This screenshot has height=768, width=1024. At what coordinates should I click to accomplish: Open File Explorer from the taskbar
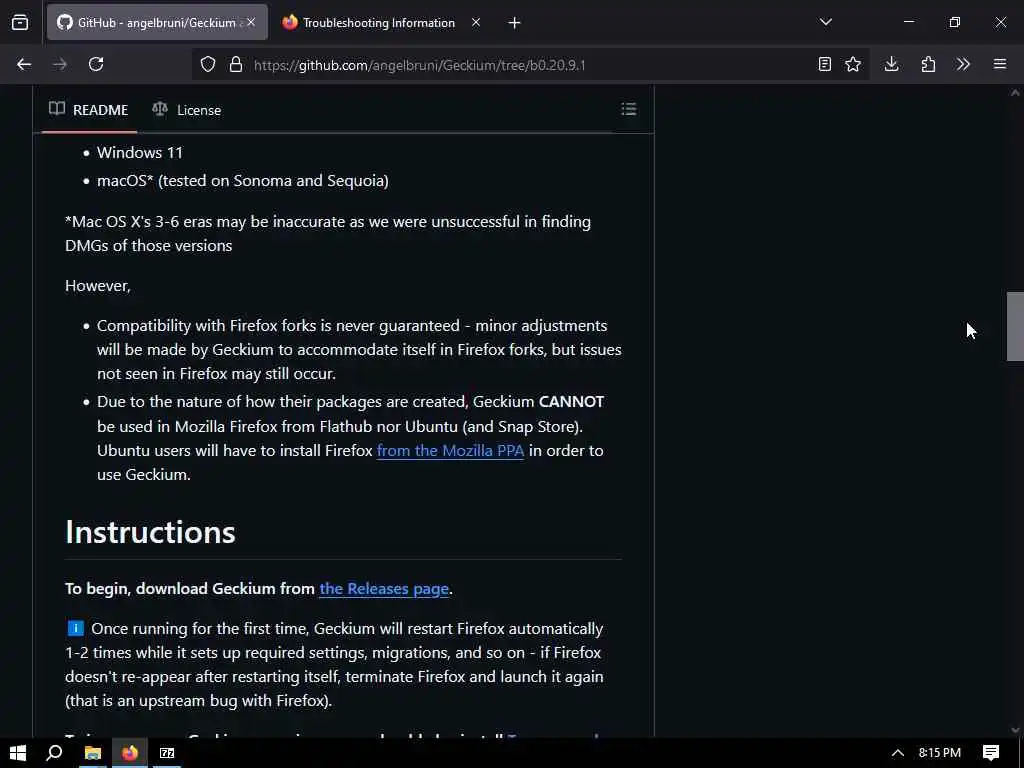[x=93, y=753]
